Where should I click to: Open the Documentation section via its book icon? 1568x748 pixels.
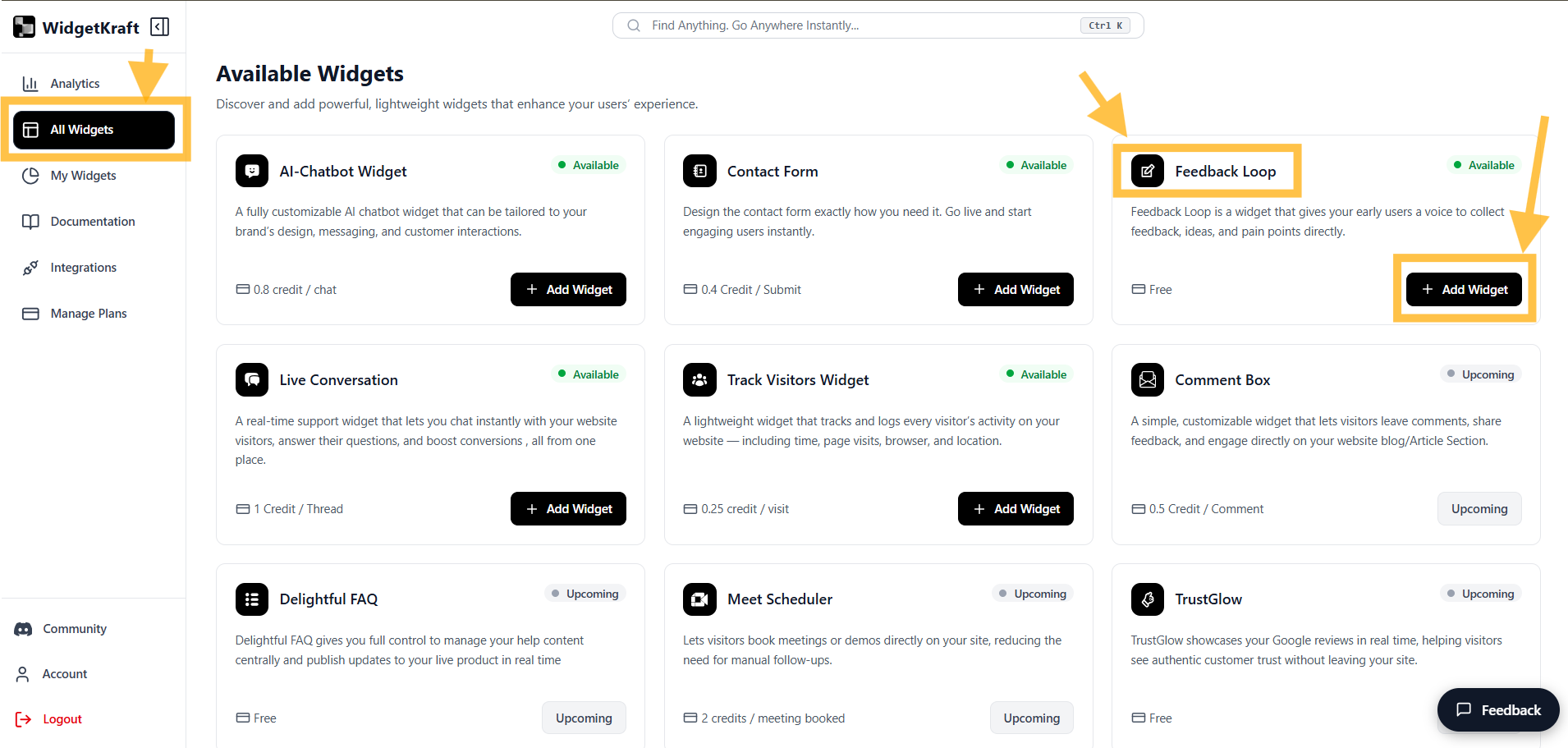[x=30, y=221]
